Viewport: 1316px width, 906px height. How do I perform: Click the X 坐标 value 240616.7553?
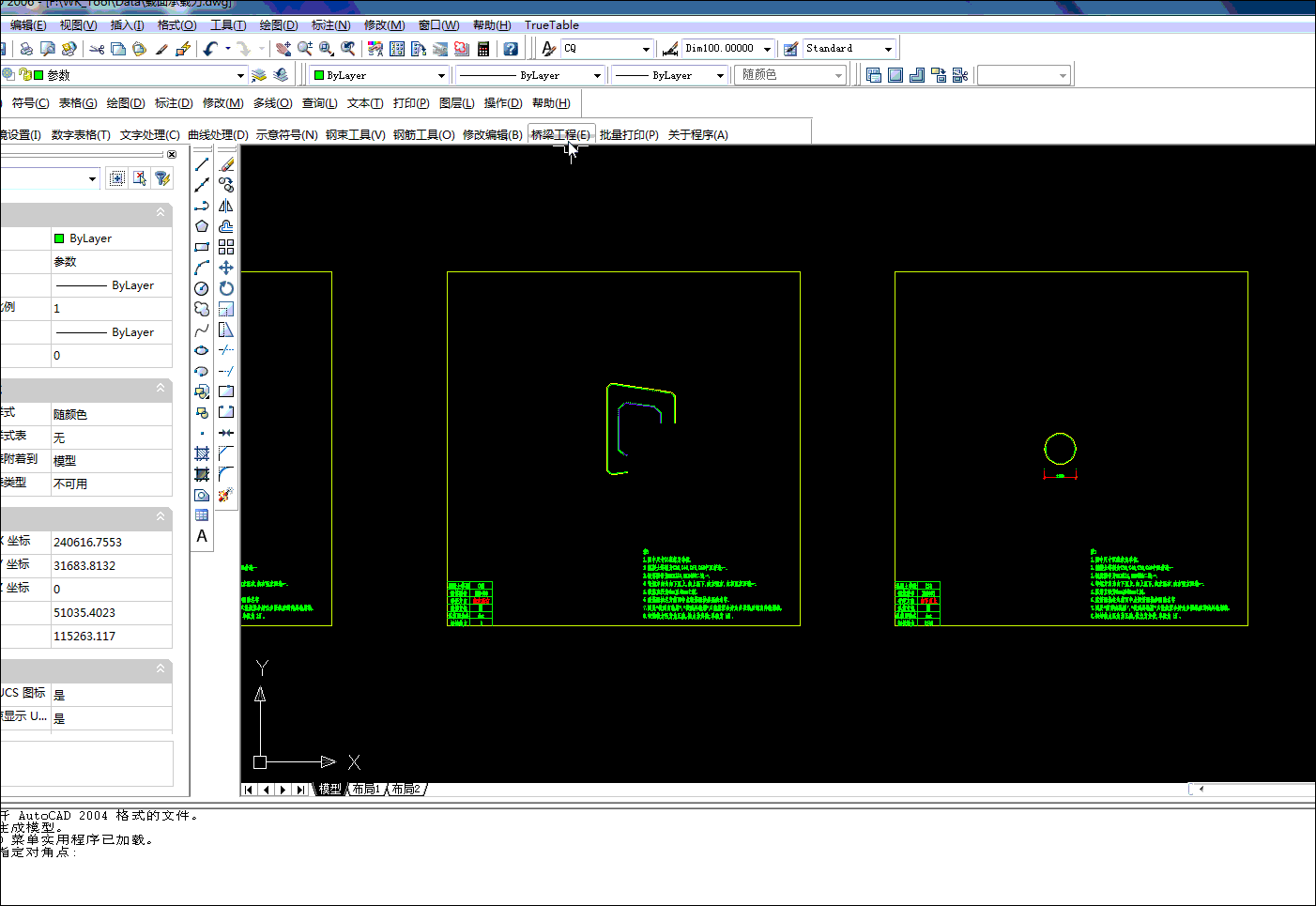click(x=112, y=543)
